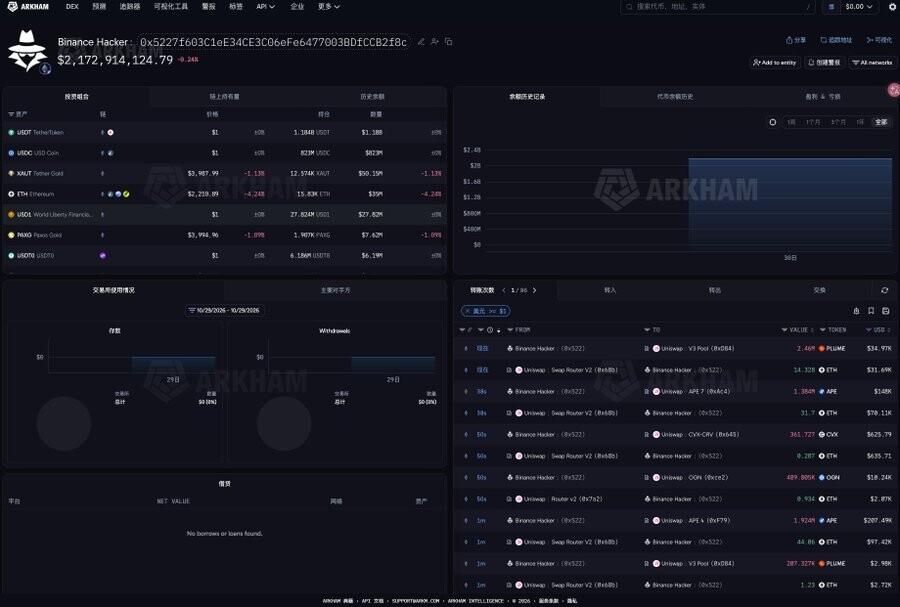Select the 1个月 time range option
The image size is (900, 607).
pos(813,122)
